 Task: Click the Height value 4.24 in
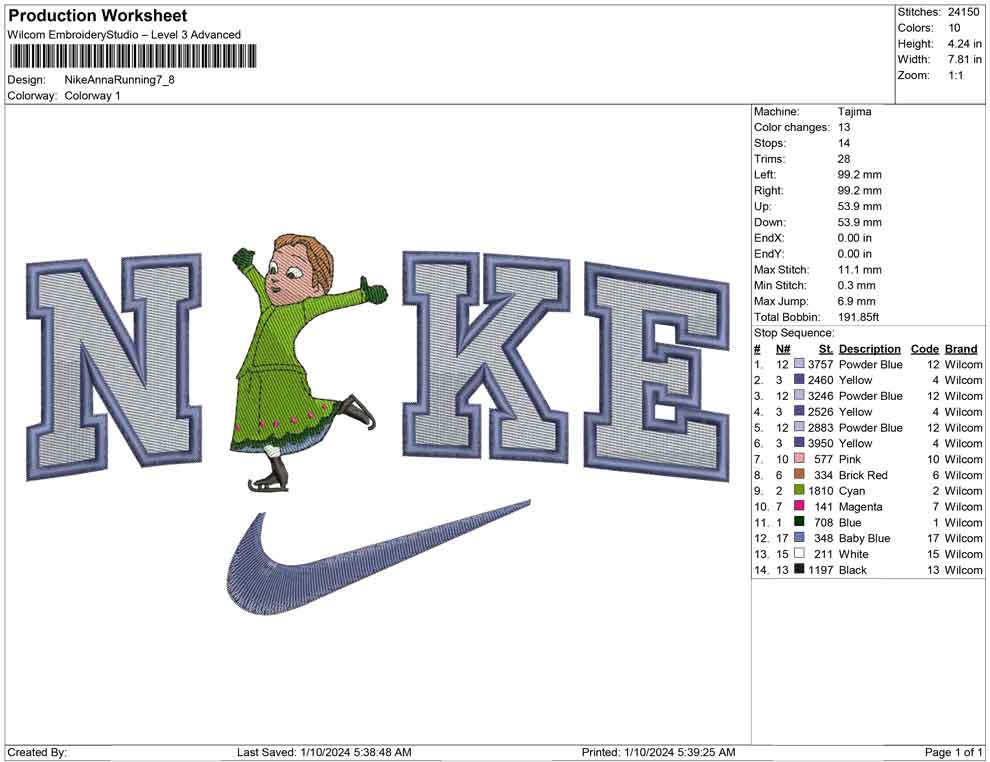tap(964, 44)
